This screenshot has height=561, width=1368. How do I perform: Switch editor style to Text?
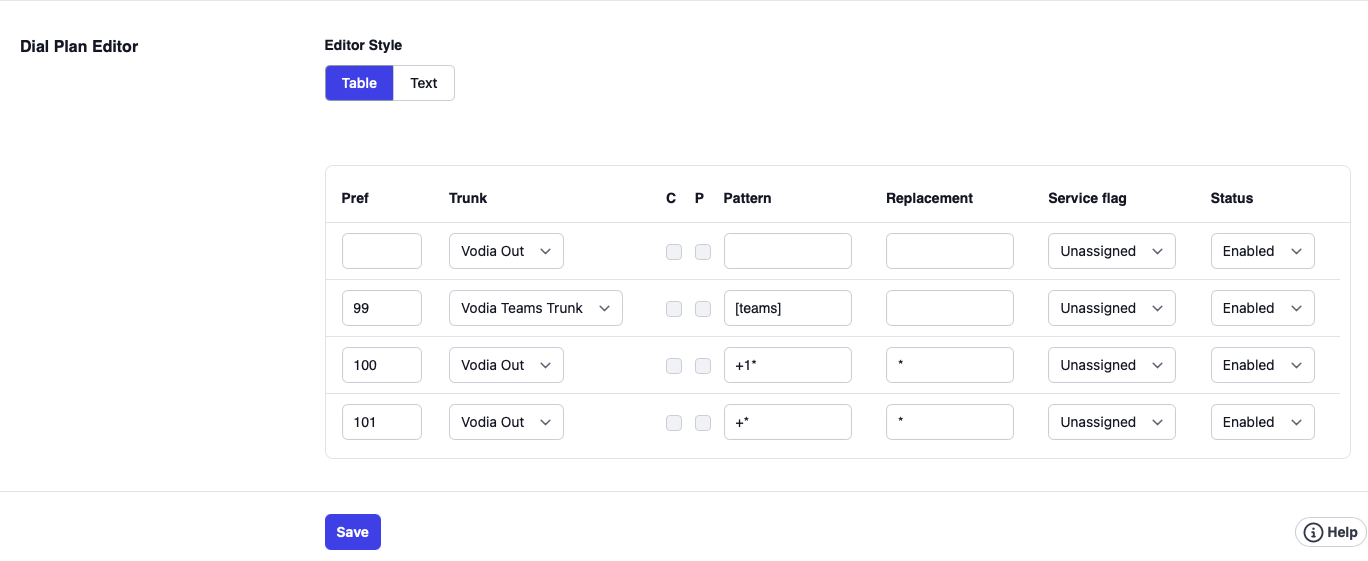[424, 83]
